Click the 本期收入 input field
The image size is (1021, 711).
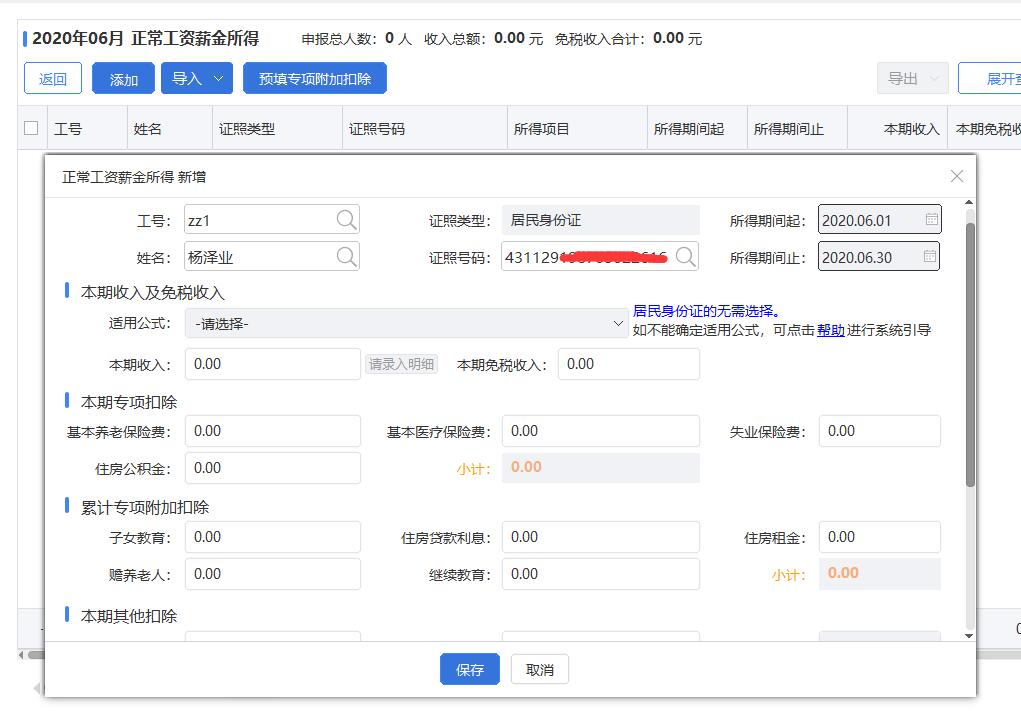coord(273,364)
